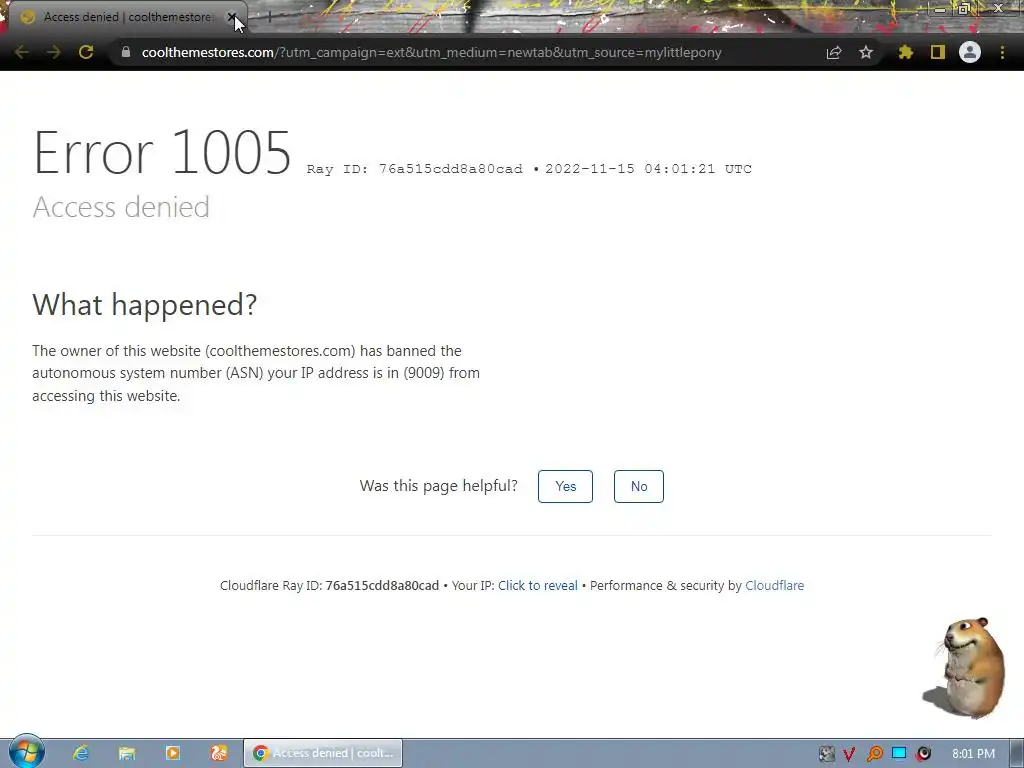Answer Yes to page helpful
This screenshot has height=768, width=1024.
tap(566, 487)
